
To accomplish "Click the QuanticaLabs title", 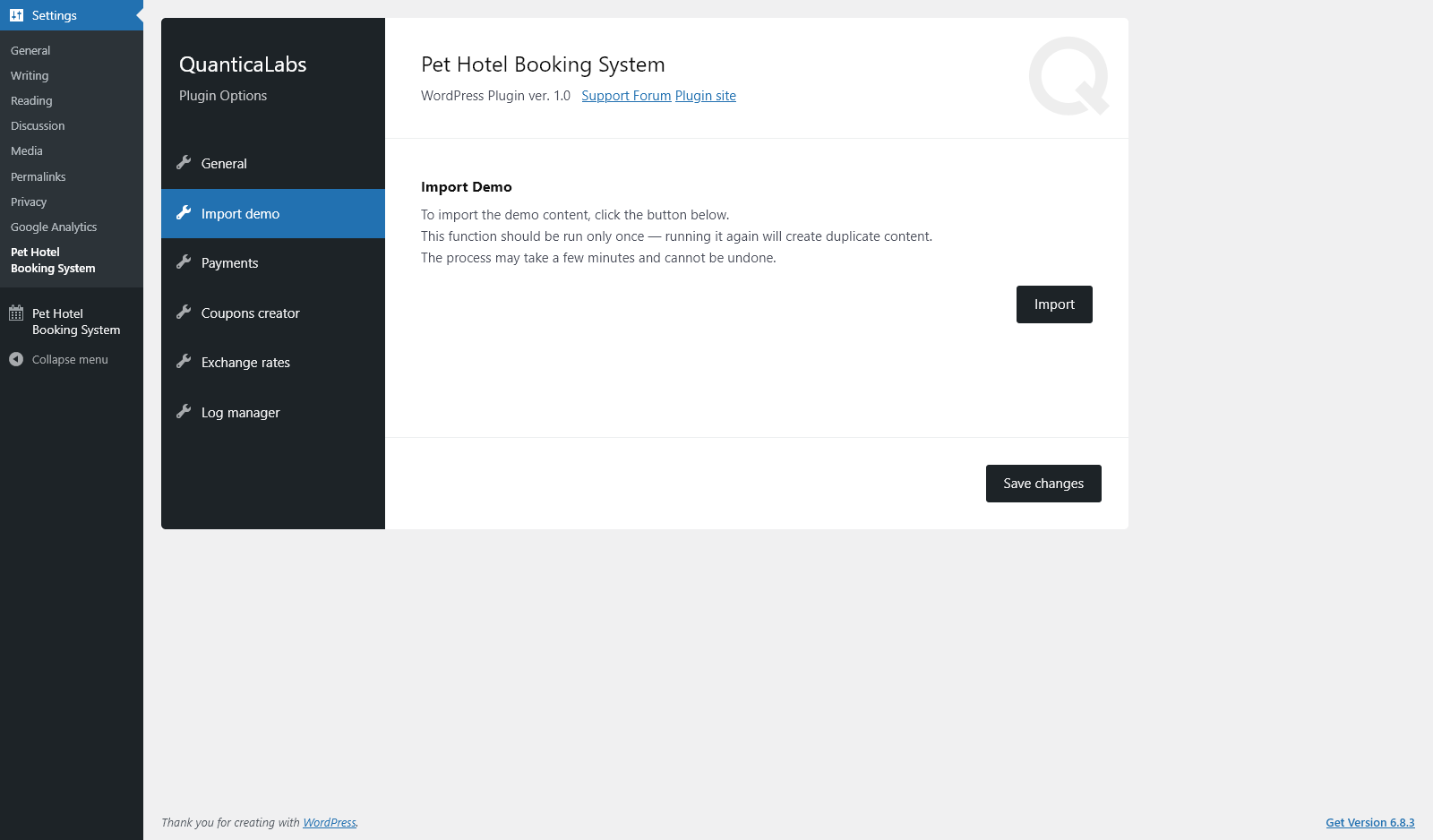I will (x=243, y=64).
